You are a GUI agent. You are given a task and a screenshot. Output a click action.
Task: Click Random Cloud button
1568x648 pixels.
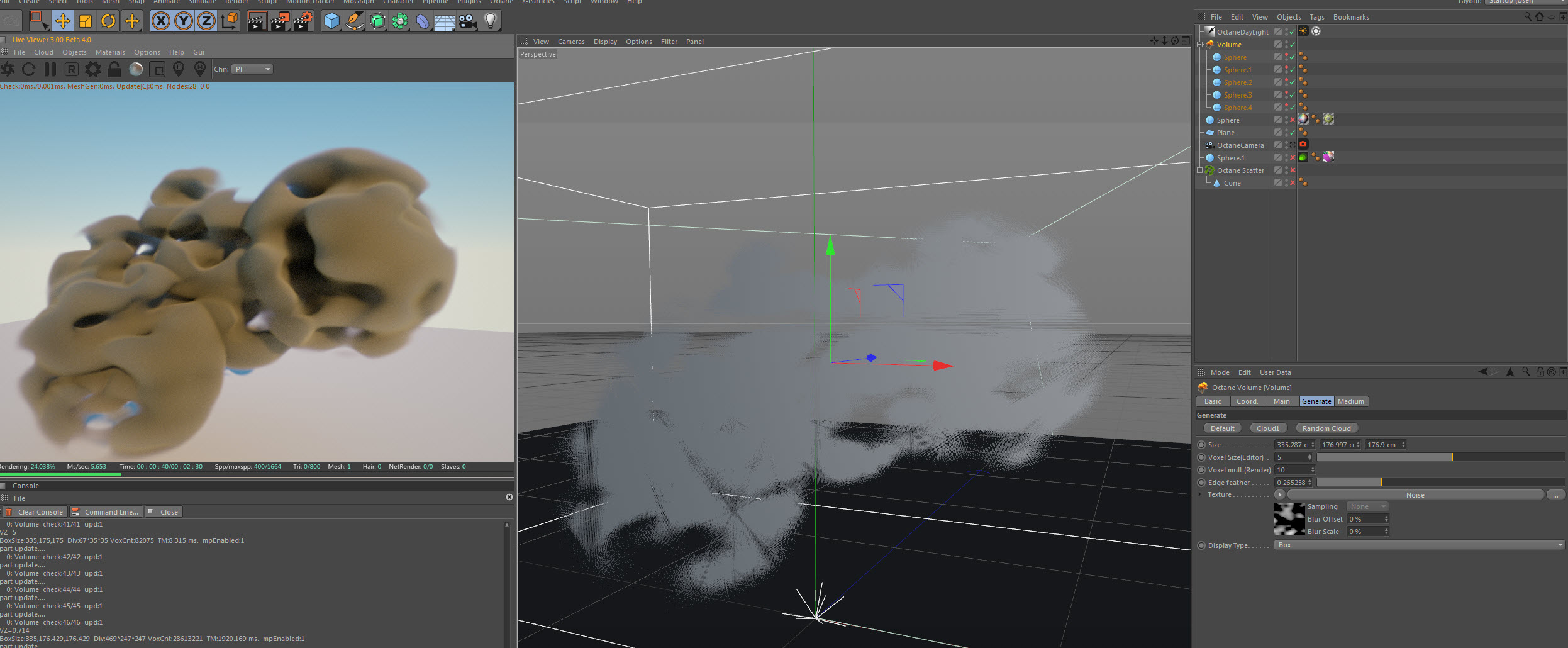point(1326,428)
